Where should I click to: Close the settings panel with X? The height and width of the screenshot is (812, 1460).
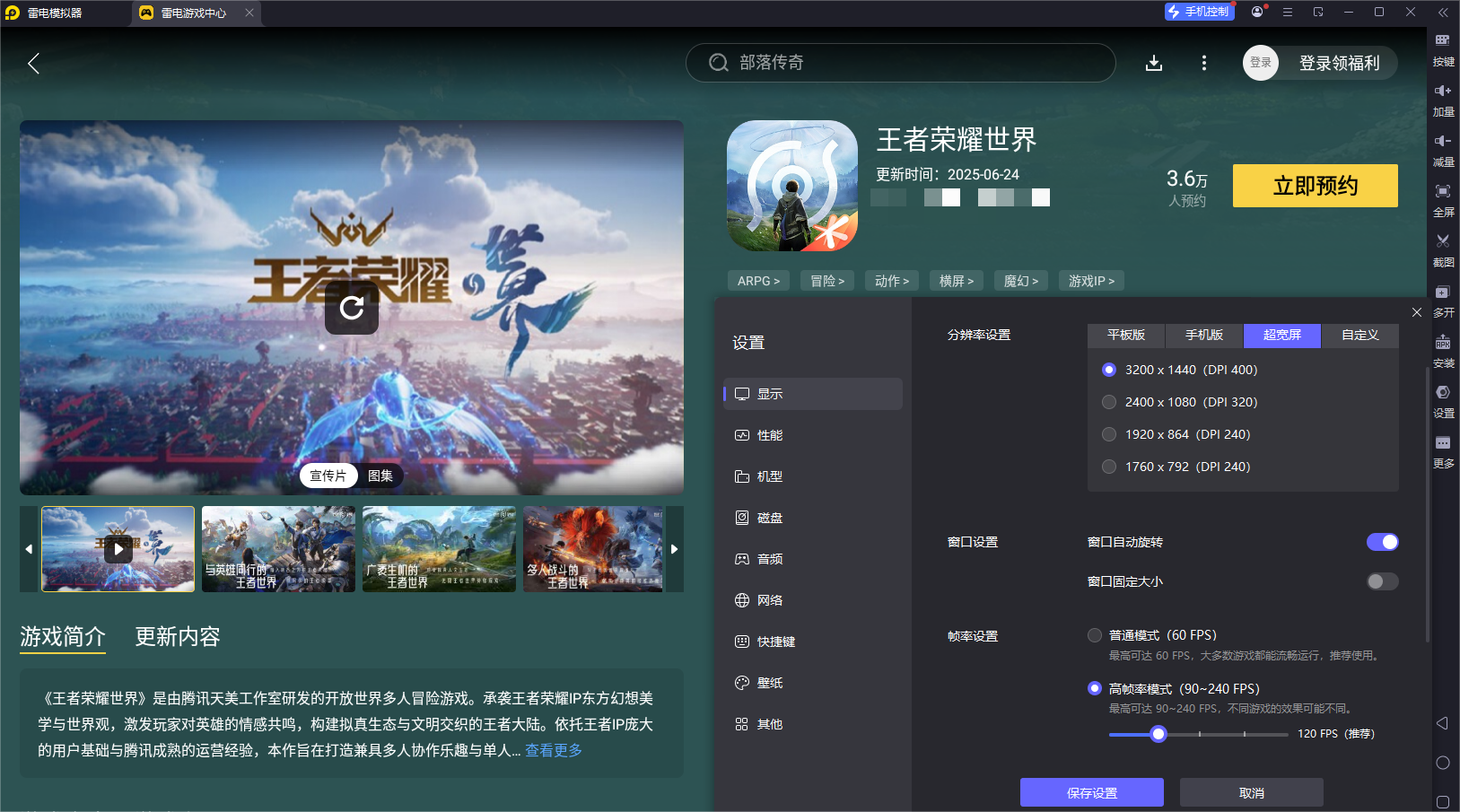pyautogui.click(x=1417, y=312)
